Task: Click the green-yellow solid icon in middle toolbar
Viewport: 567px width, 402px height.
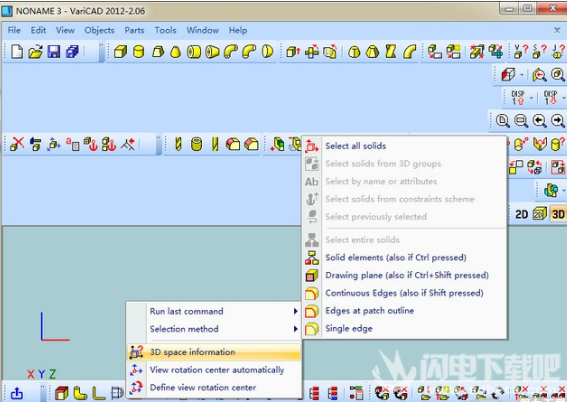Action: tap(277, 144)
